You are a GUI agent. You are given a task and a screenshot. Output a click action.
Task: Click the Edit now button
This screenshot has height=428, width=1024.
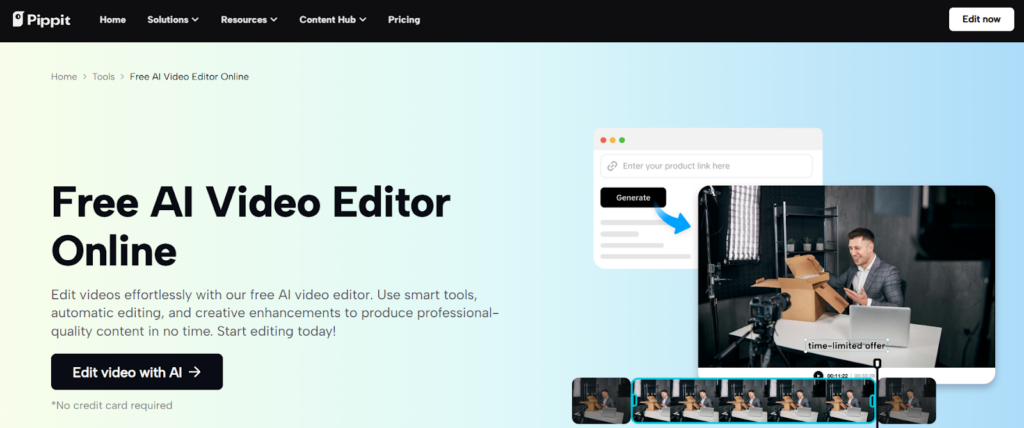(981, 20)
